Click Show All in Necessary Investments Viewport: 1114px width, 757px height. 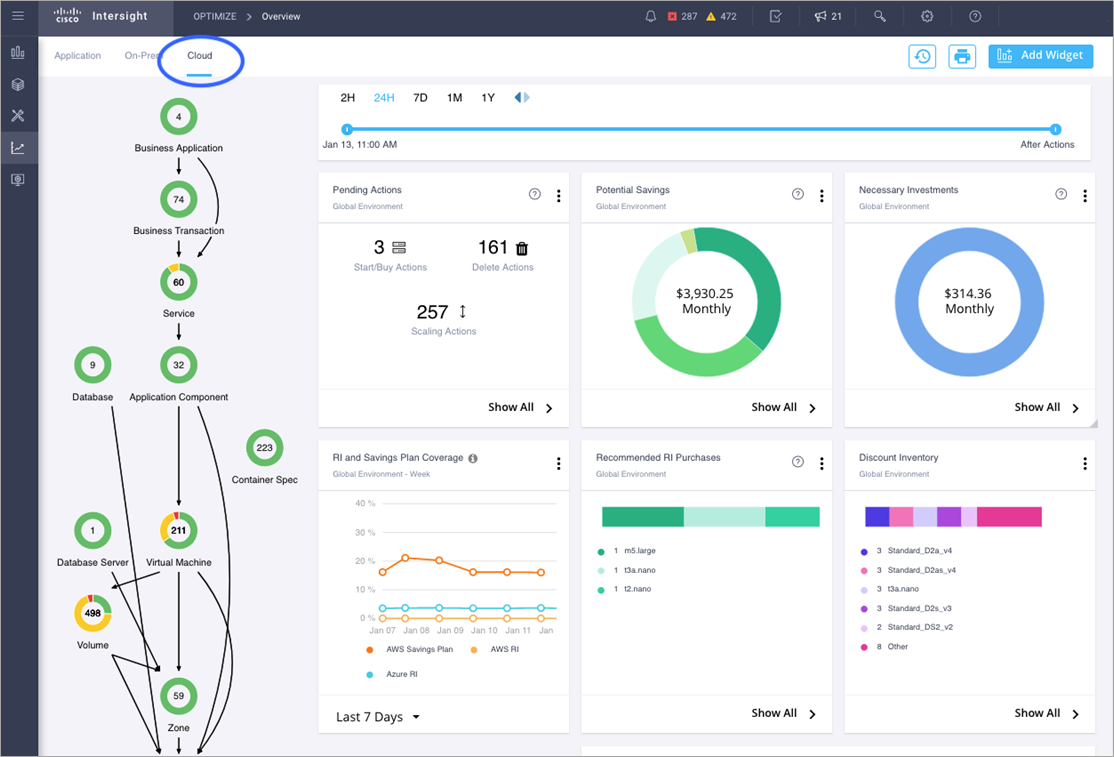1047,408
